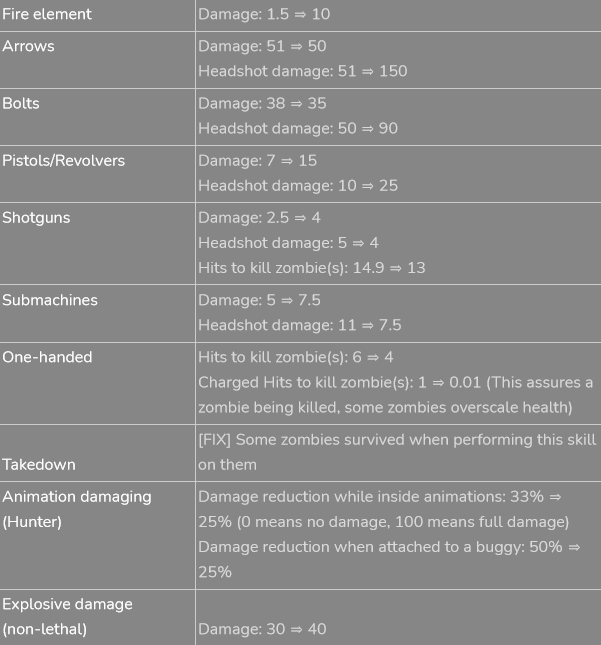Select the Takedown row label

39,464
